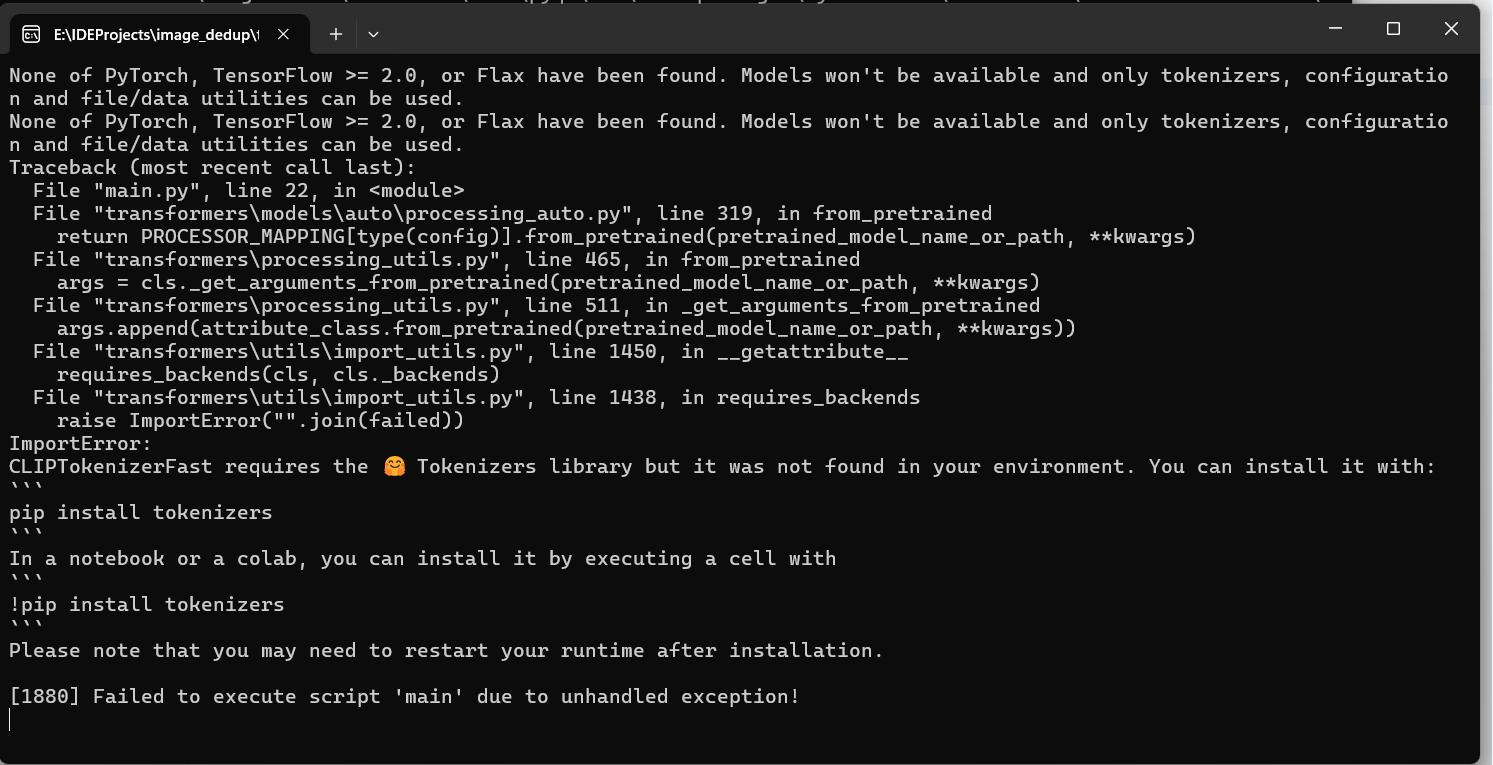1493x765 pixels.
Task: Click the pip install tokenizers command text
Action: [139, 512]
